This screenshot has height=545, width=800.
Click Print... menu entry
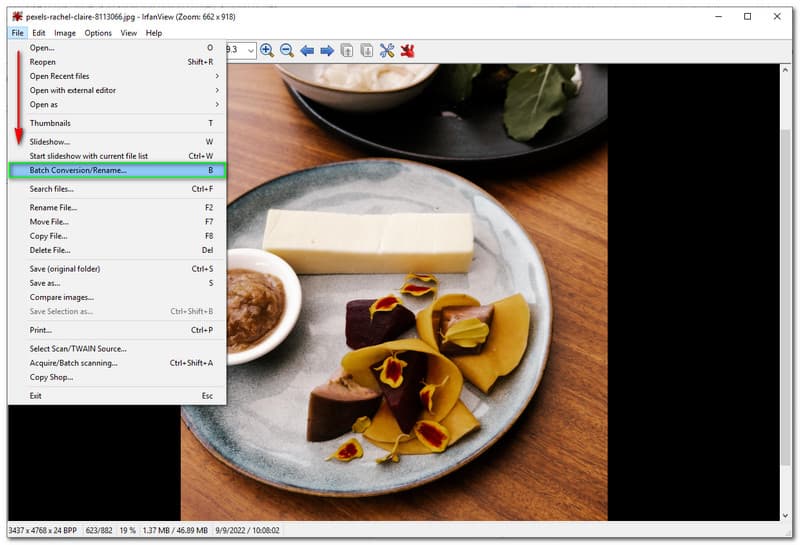point(41,330)
